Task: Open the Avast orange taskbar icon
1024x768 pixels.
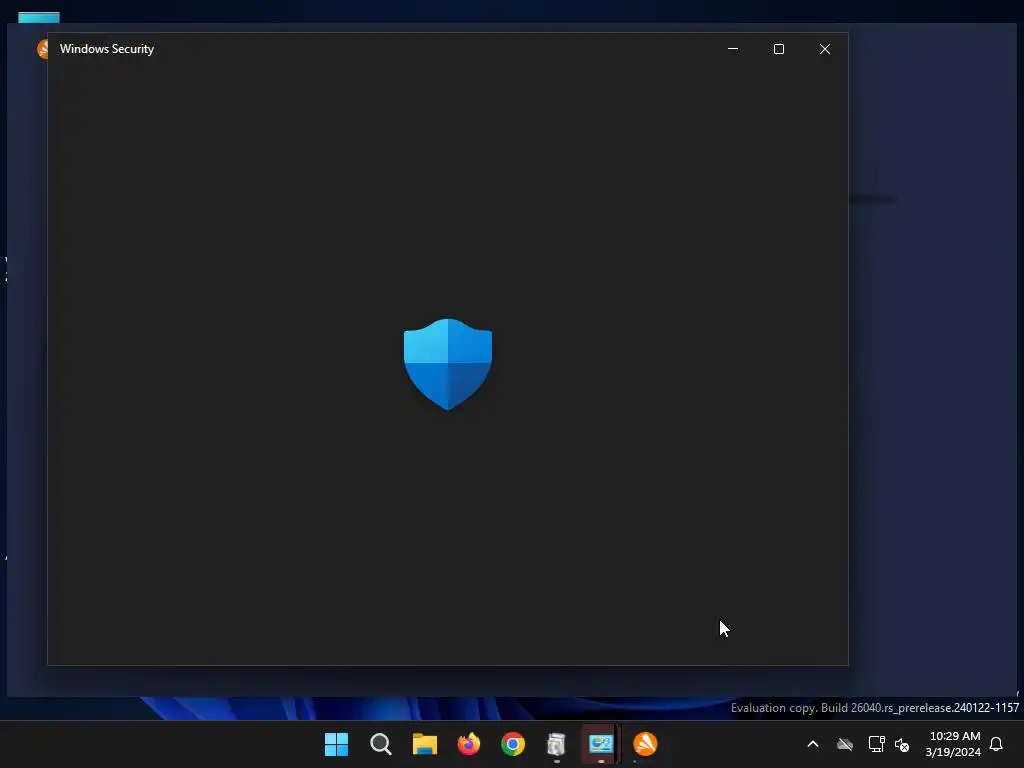Action: (x=645, y=744)
